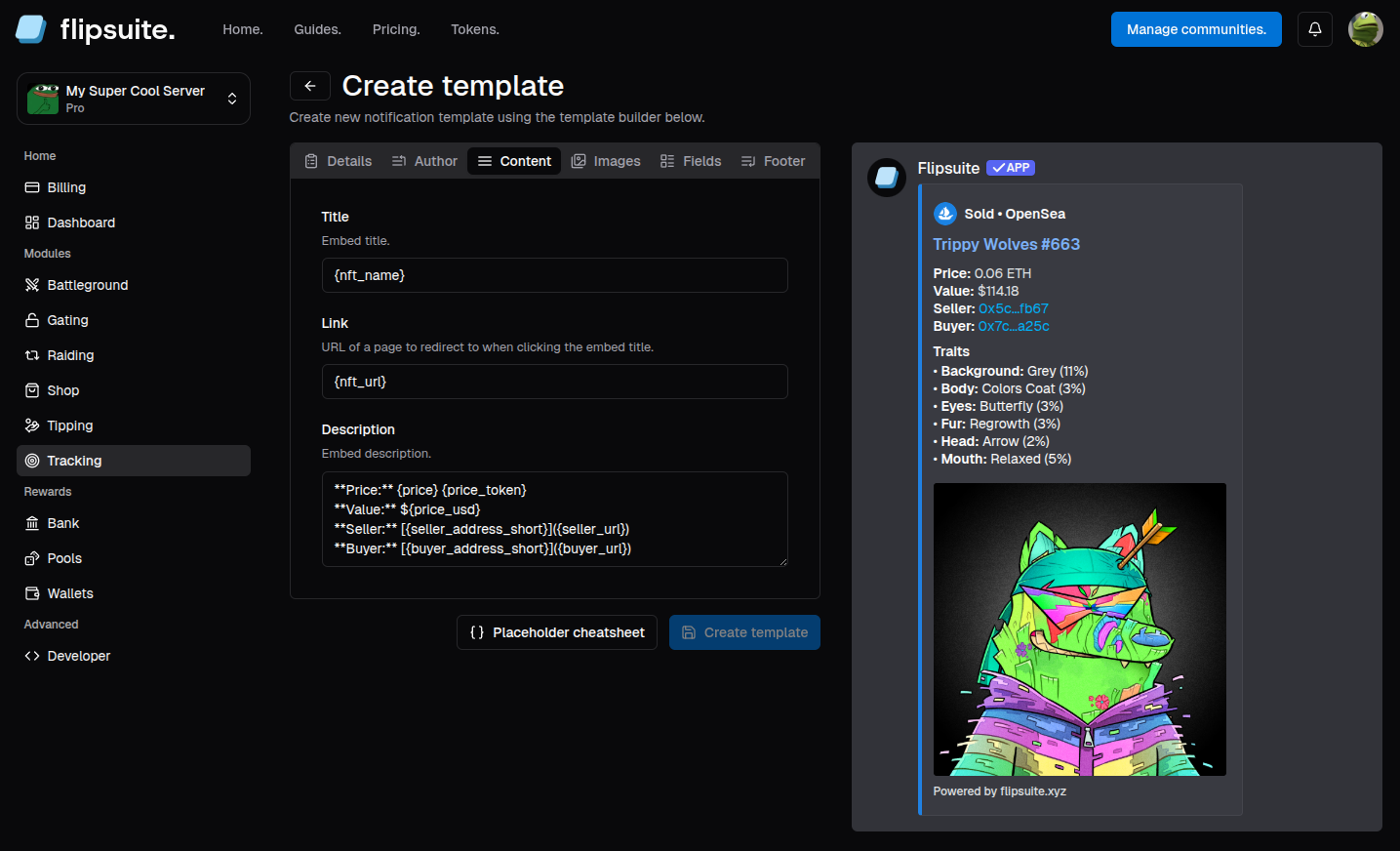Viewport: 1400px width, 851px height.
Task: Click the Create template button
Action: tap(744, 632)
